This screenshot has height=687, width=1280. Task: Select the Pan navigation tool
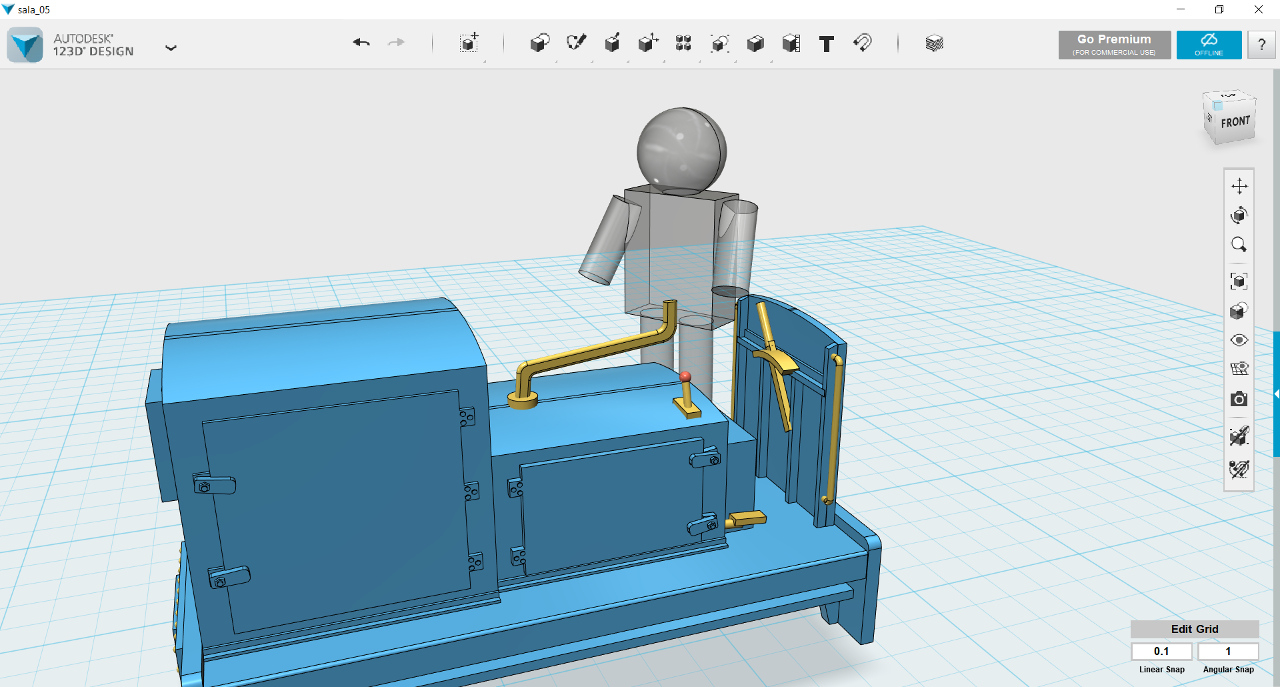coord(1239,186)
